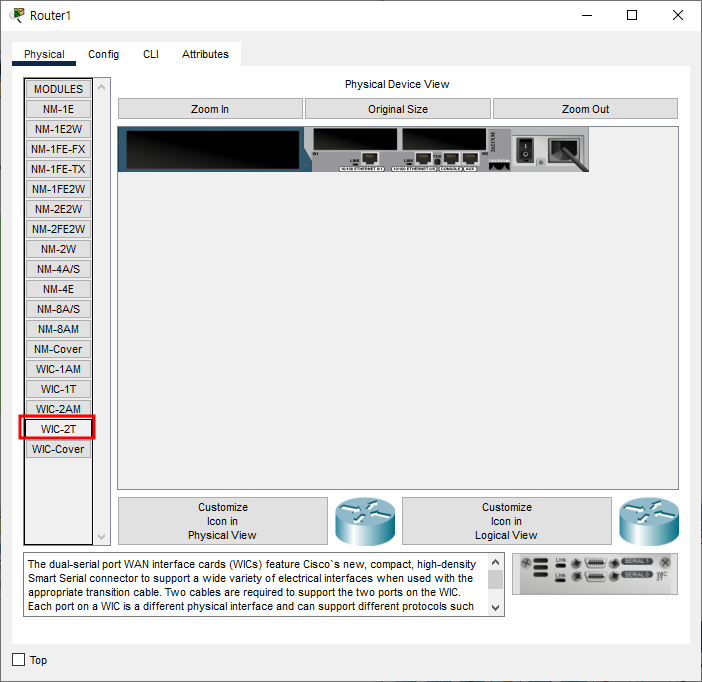Open the CLI tab
Screen dimensions: 702x682
(x=151, y=54)
